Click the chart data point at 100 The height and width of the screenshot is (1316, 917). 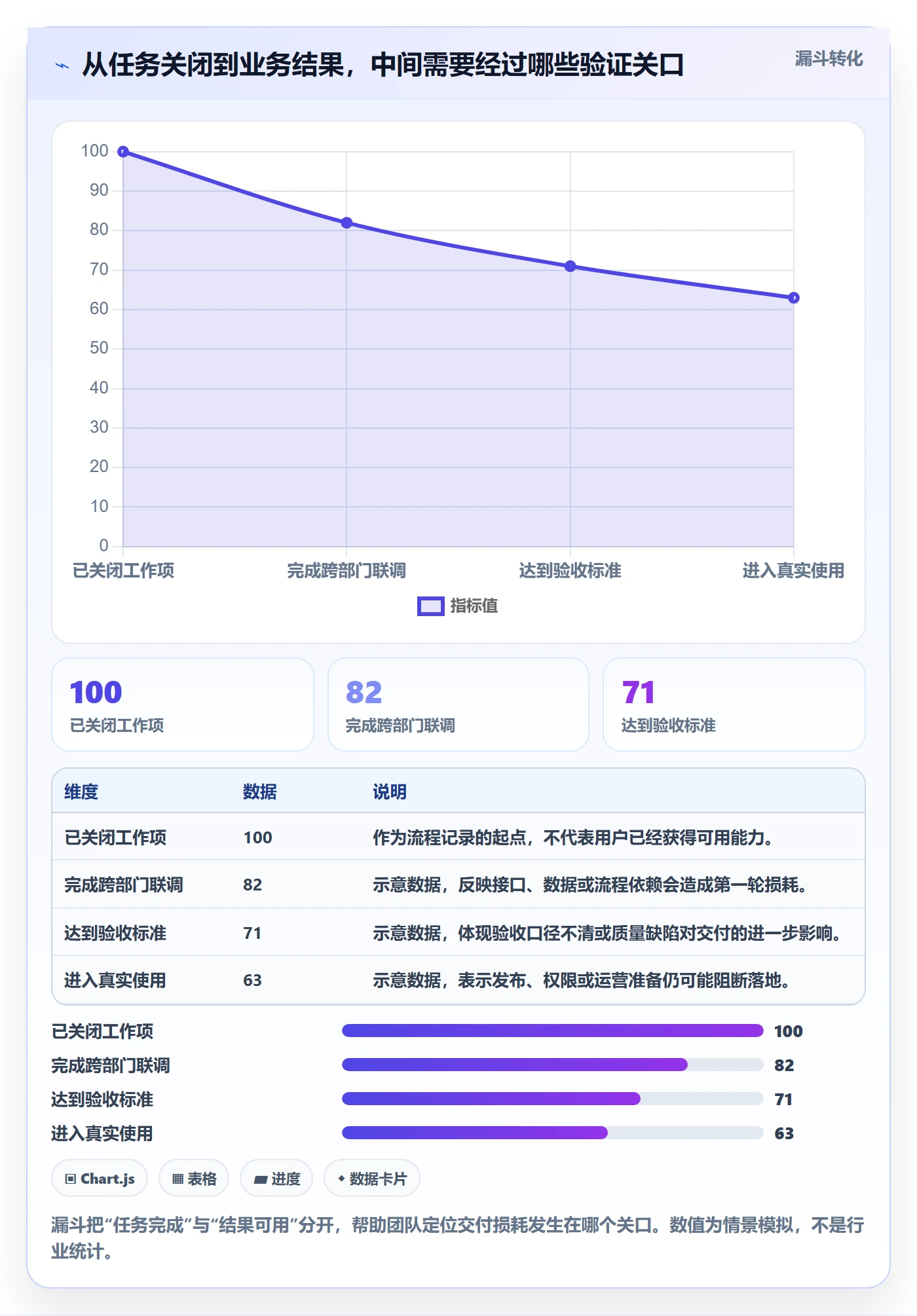[123, 152]
